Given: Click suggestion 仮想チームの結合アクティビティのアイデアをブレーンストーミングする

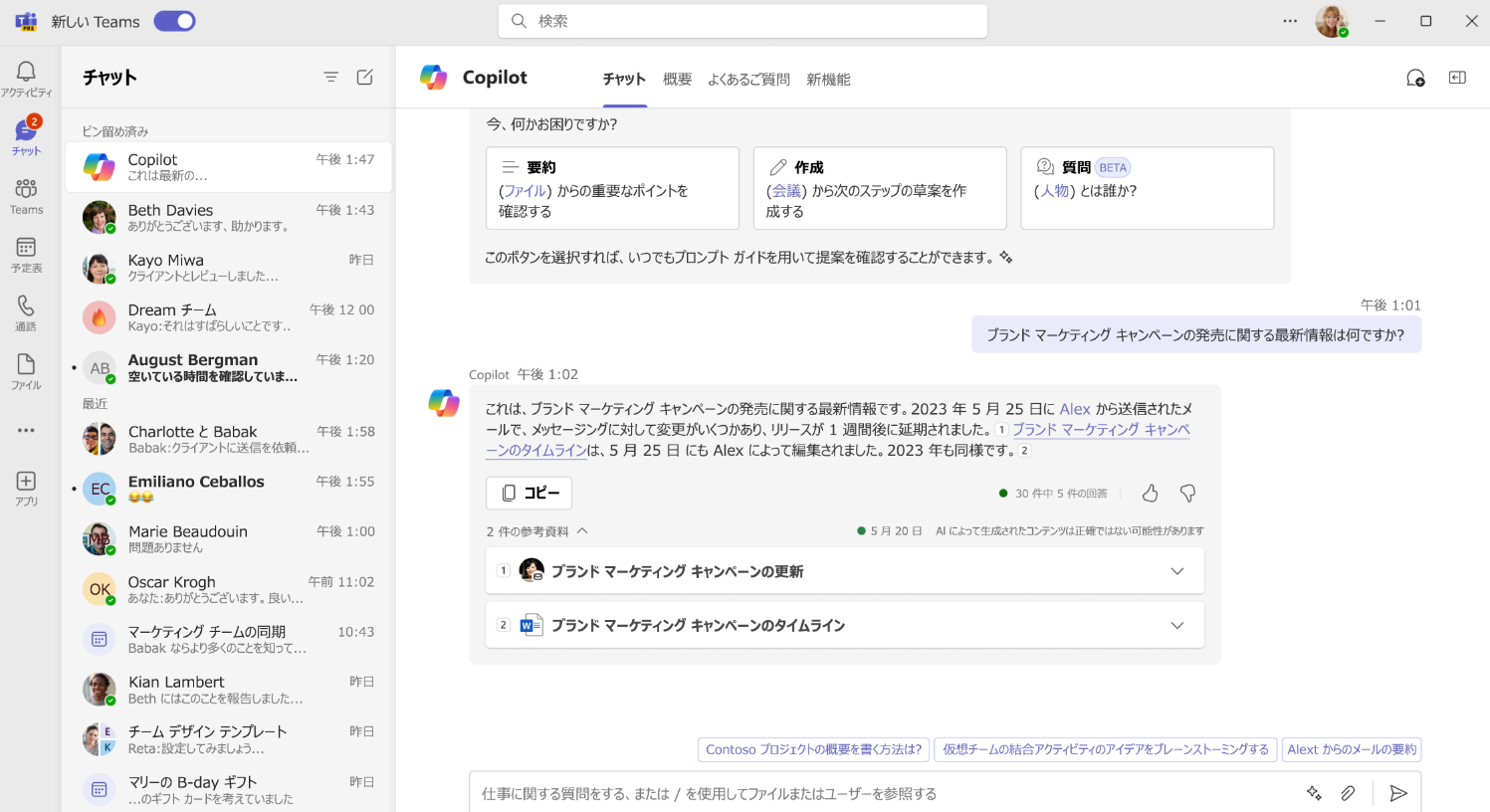Looking at the screenshot, I should [1105, 749].
